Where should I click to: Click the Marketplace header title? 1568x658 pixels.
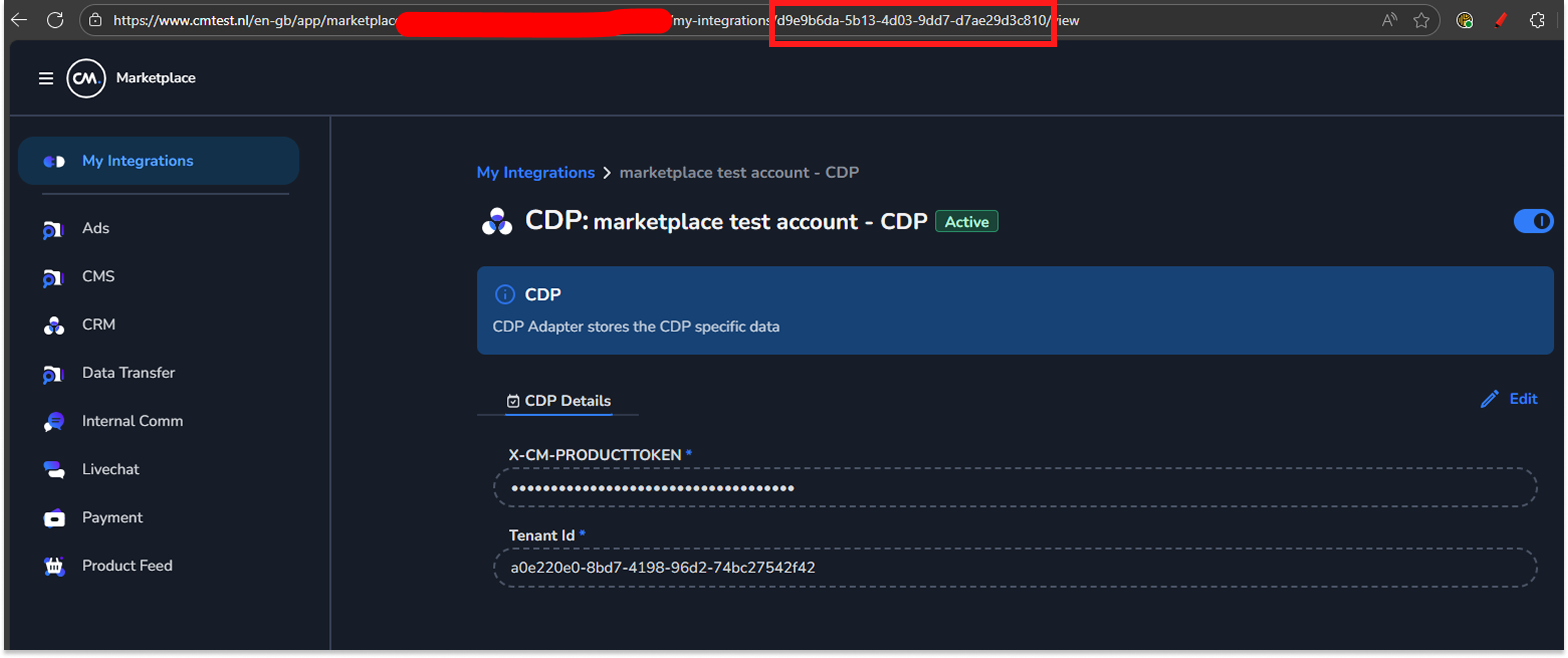pos(156,78)
